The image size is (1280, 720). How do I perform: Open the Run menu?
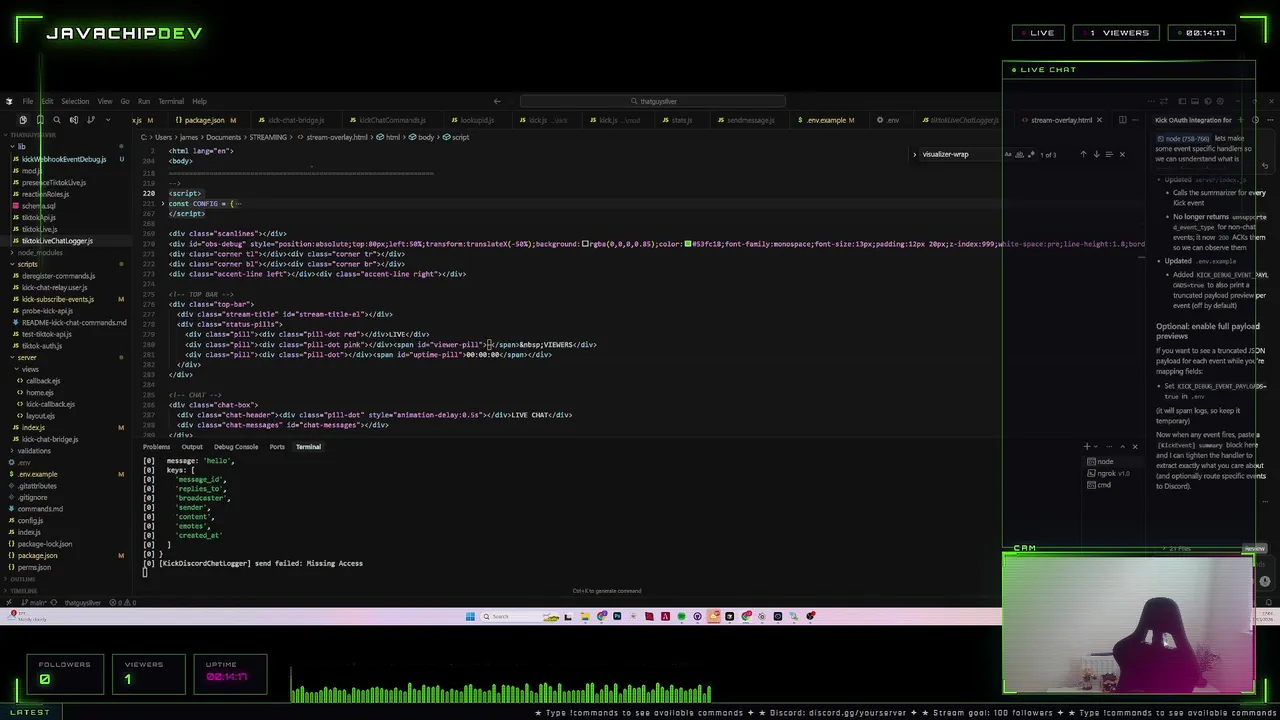click(x=144, y=101)
